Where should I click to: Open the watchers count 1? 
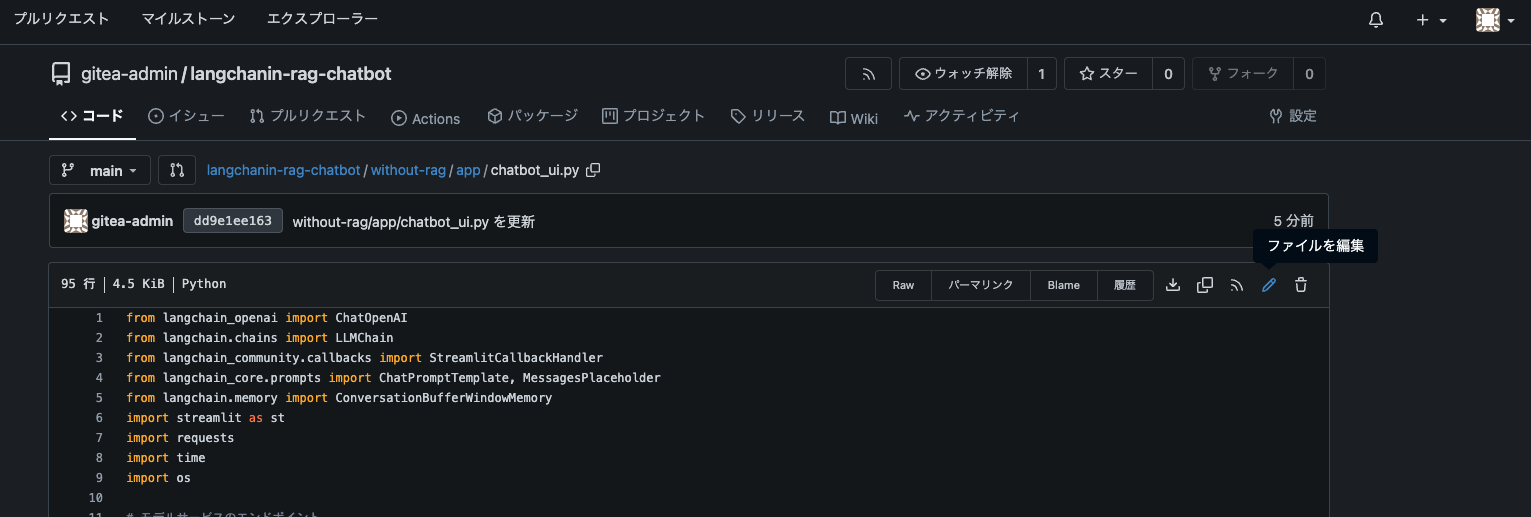click(1041, 74)
